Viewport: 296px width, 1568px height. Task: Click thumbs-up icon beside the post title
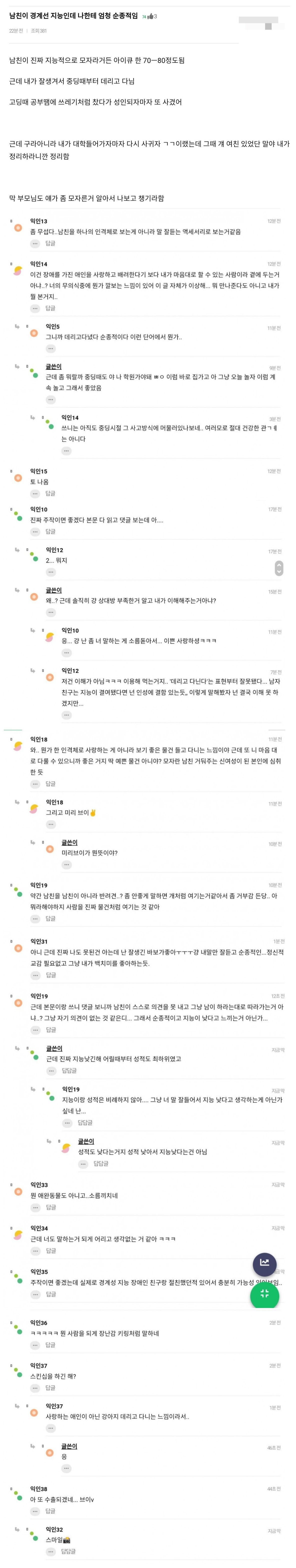click(x=150, y=16)
